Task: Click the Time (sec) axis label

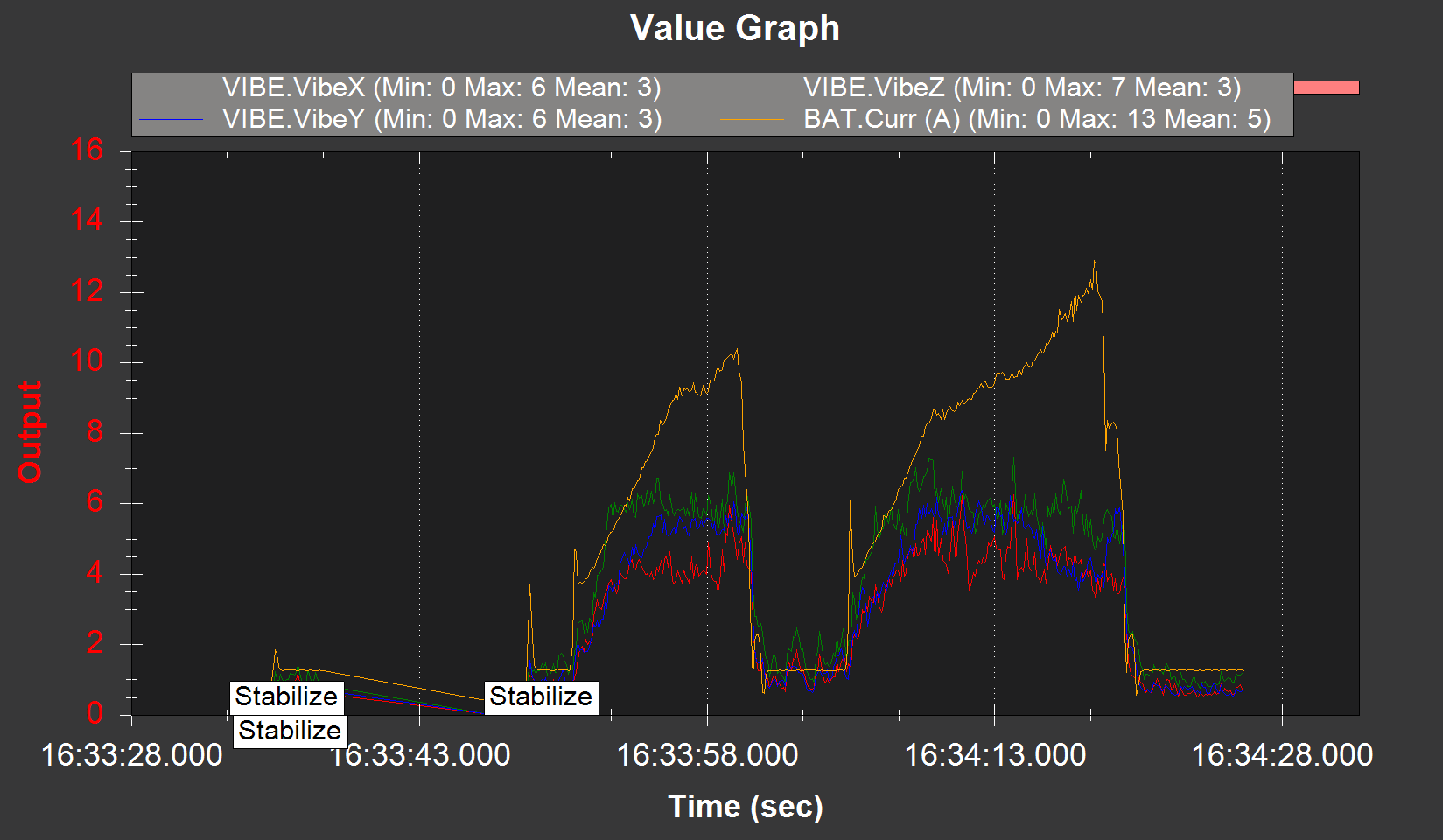Action: 746,806
